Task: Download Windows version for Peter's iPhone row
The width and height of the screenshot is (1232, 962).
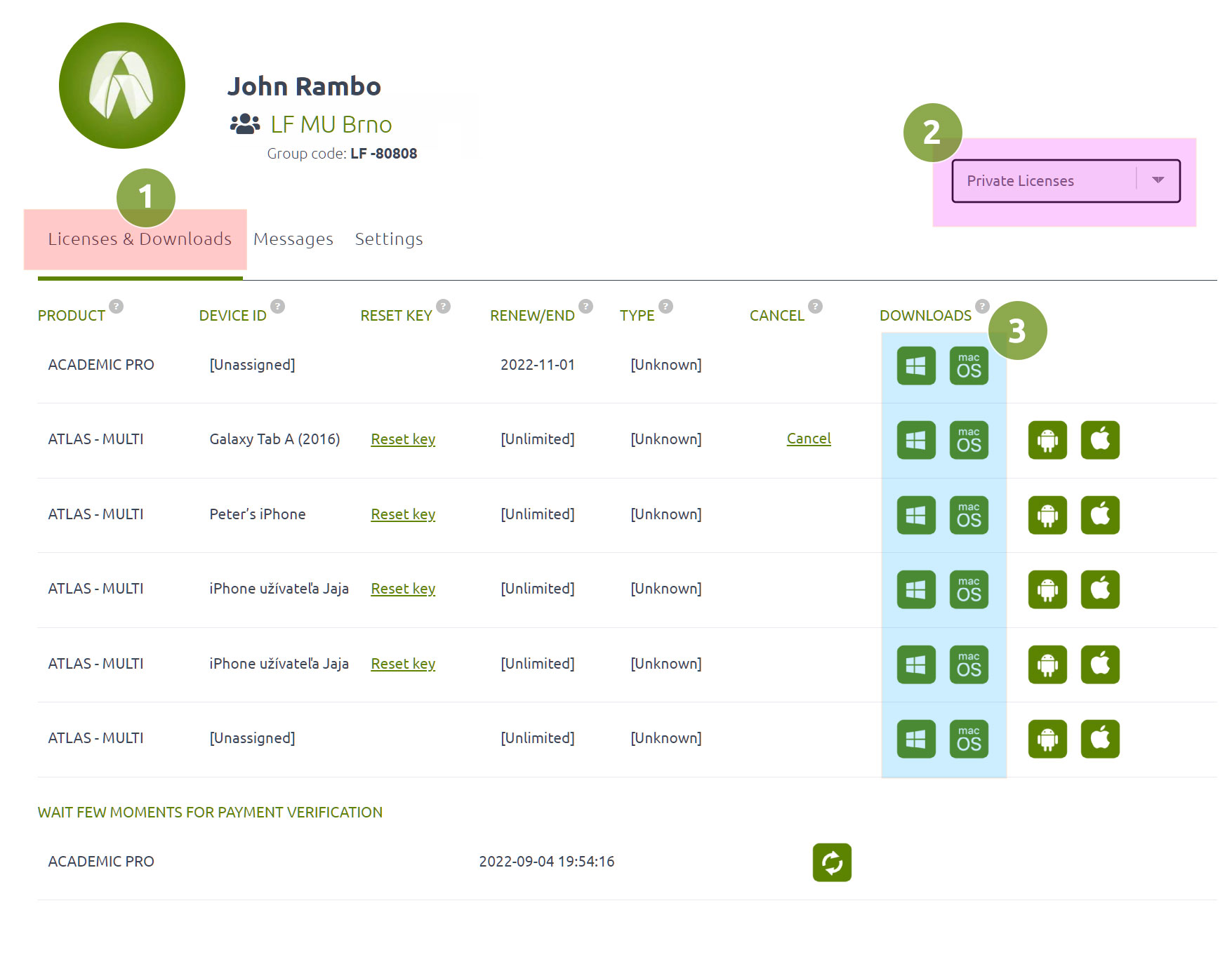Action: 916,515
